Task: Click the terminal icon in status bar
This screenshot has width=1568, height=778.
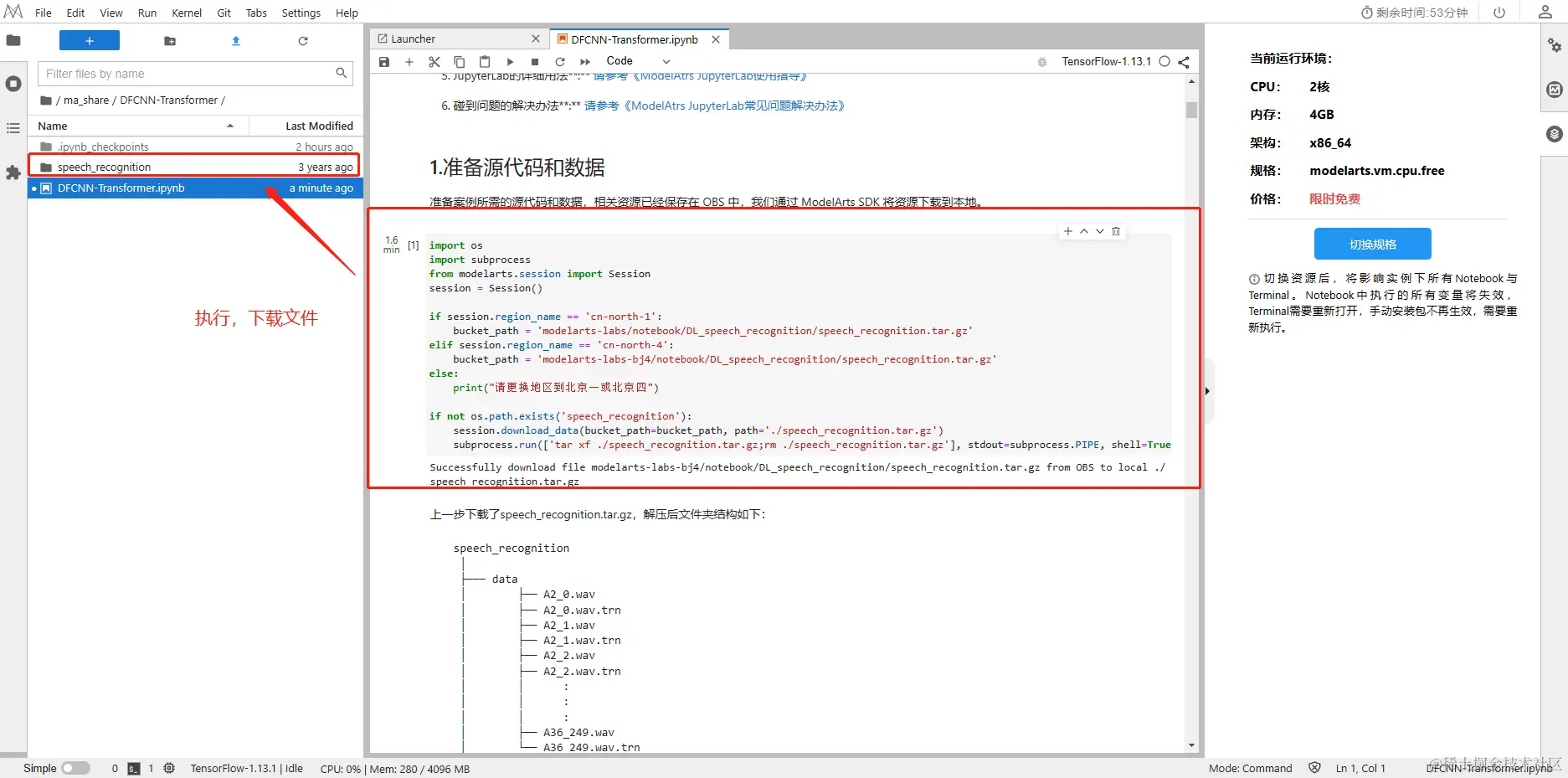Action: point(134,768)
